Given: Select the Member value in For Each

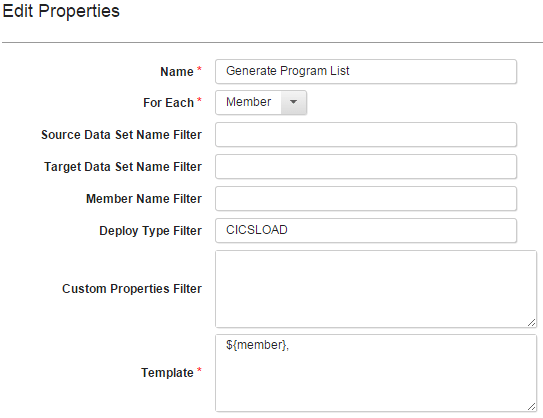Looking at the screenshot, I should (248, 102).
